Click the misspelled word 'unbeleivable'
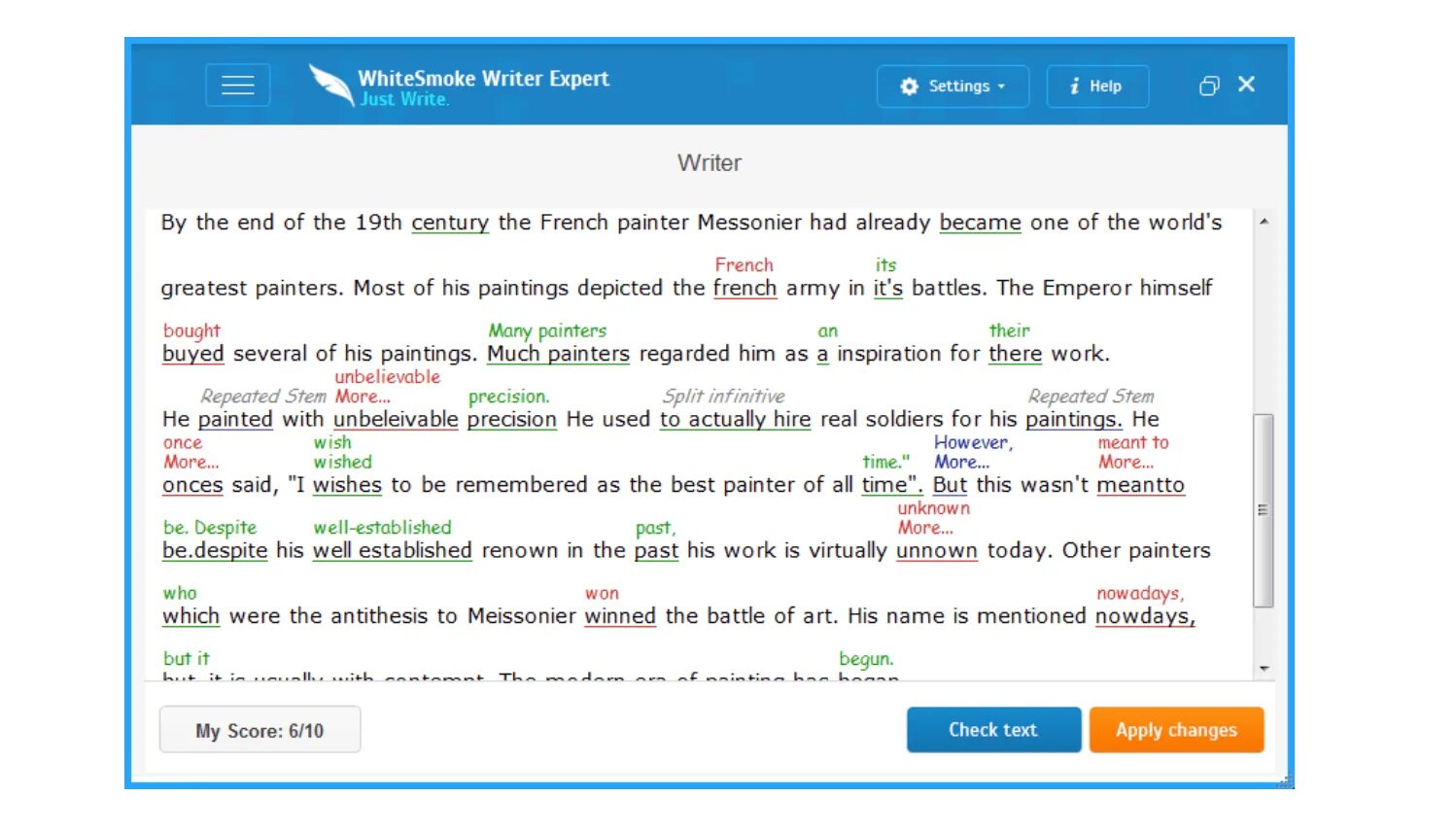1456x832 pixels. [x=396, y=420]
